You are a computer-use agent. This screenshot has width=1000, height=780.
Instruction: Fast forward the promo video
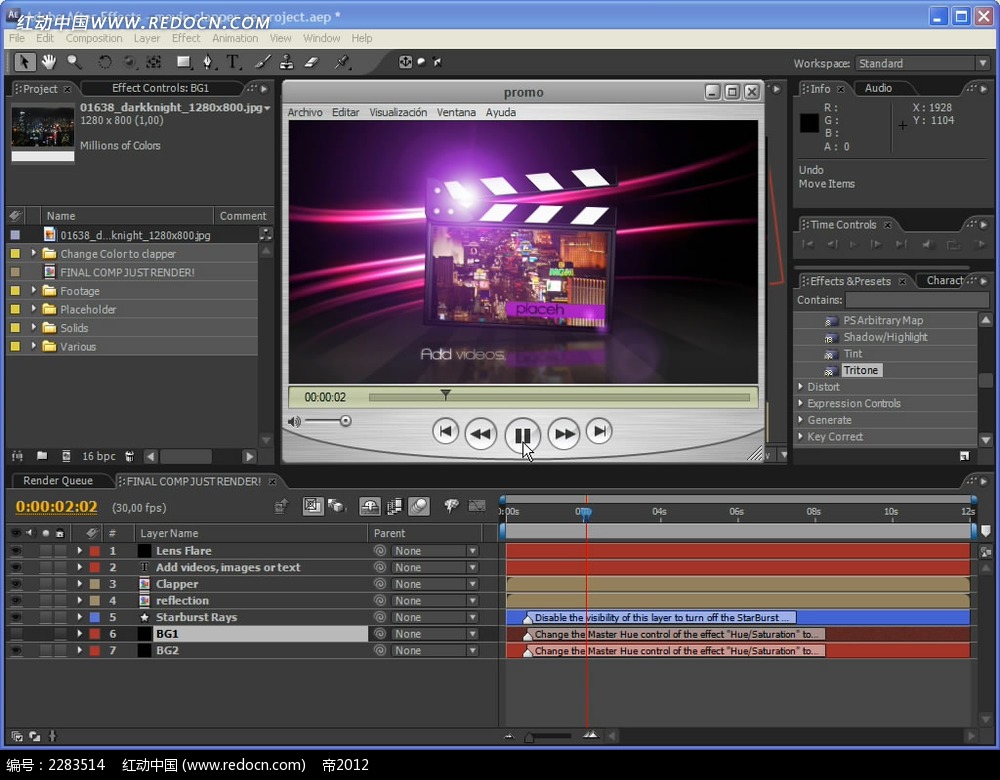coord(564,434)
